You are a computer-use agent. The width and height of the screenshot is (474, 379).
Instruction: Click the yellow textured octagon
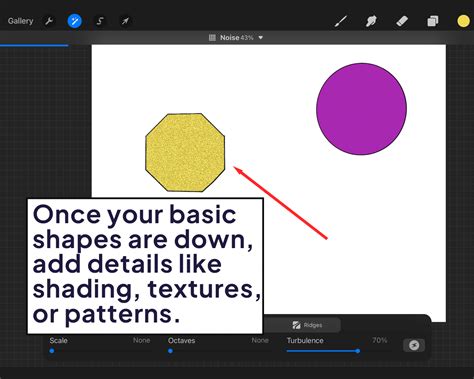pyautogui.click(x=185, y=153)
